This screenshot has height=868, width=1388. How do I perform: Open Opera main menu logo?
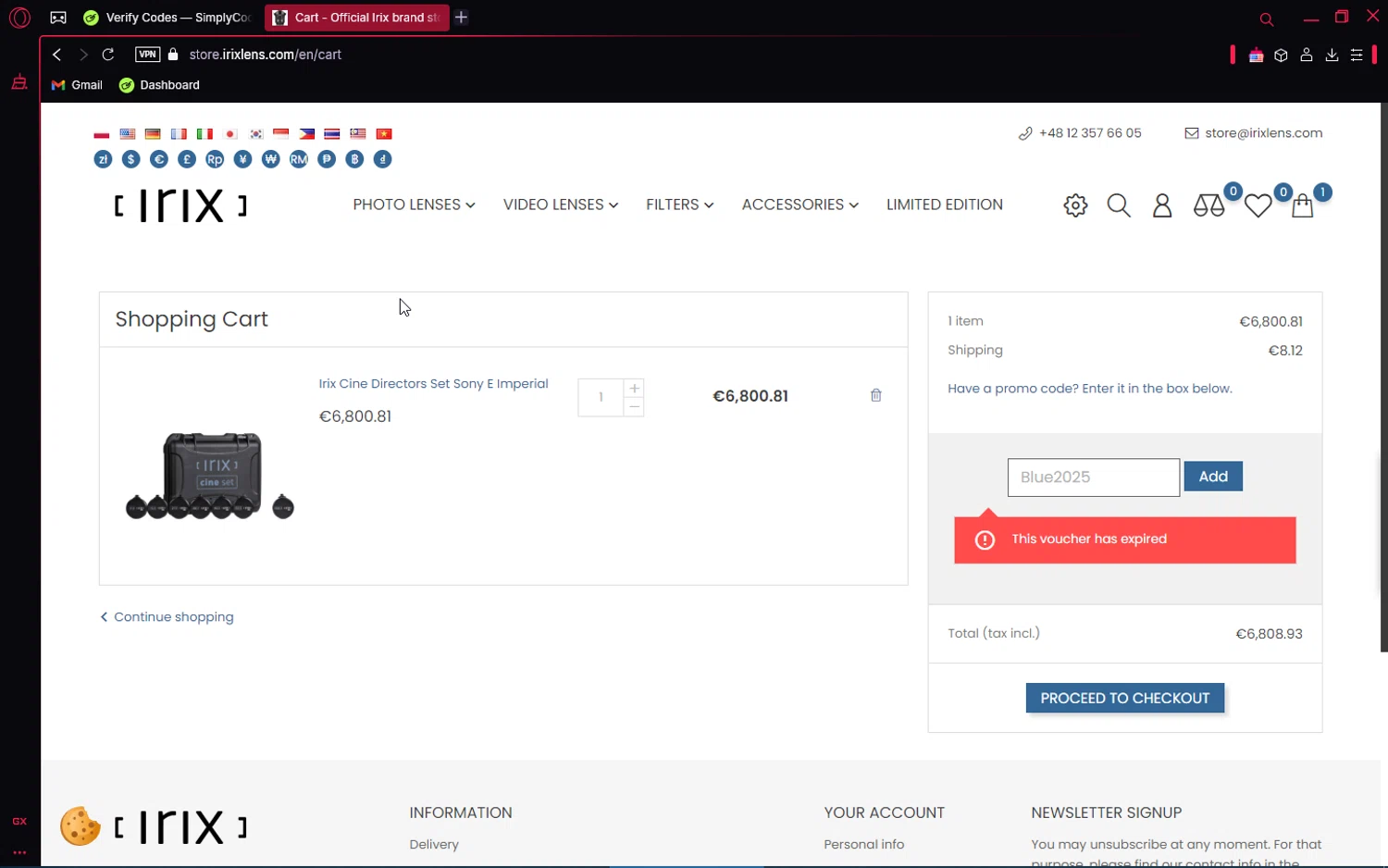(19, 18)
